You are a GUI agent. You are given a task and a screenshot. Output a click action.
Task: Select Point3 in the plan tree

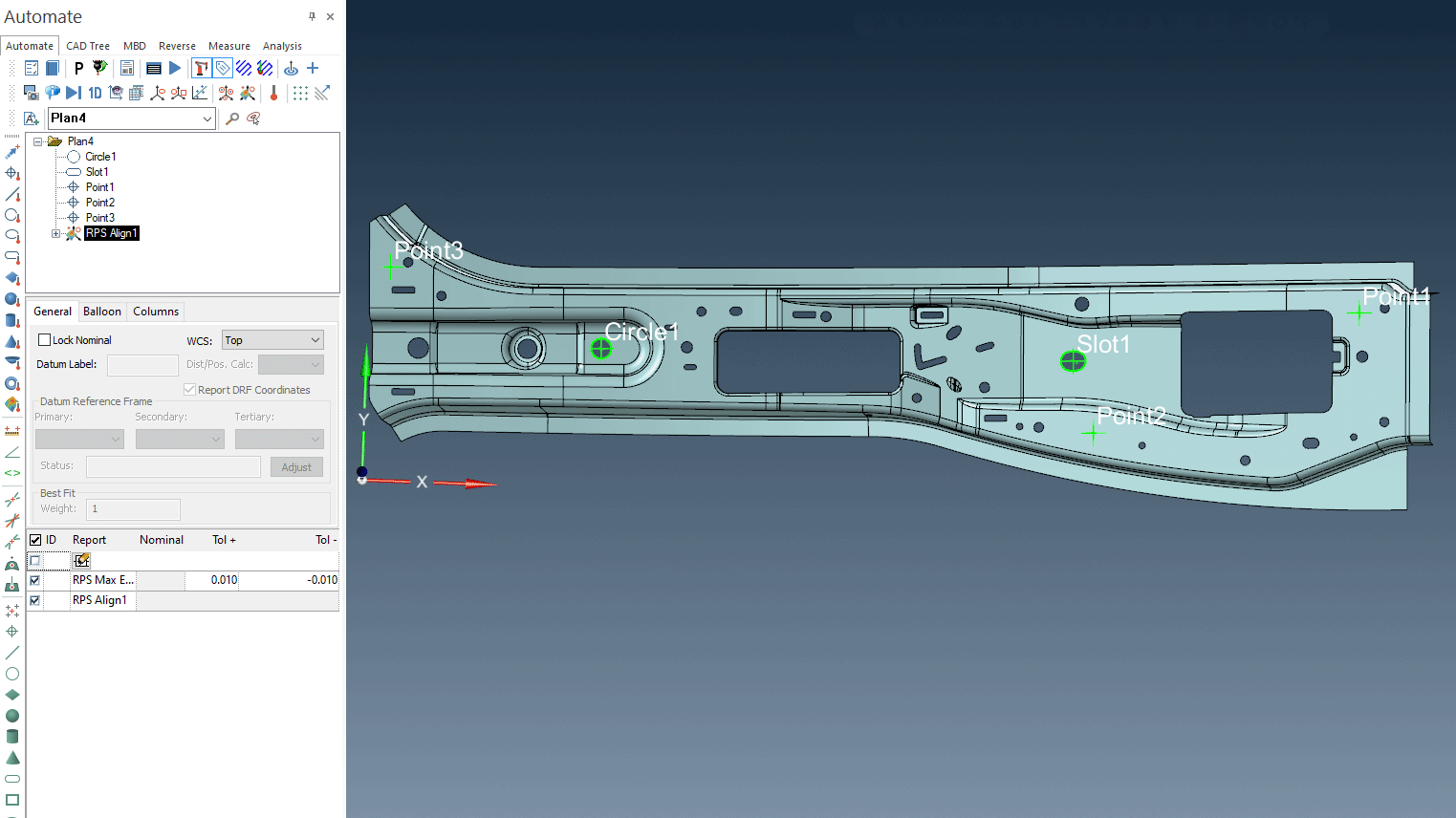point(99,218)
